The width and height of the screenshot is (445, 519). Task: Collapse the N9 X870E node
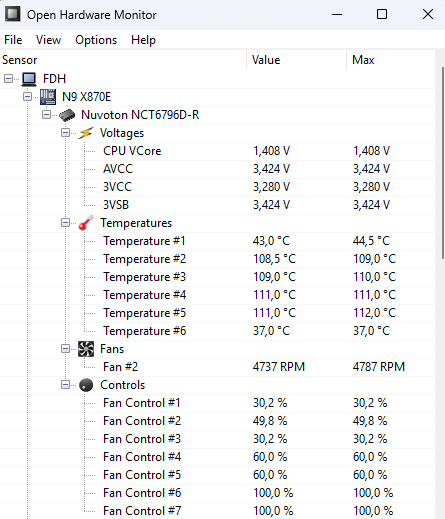(x=28, y=97)
